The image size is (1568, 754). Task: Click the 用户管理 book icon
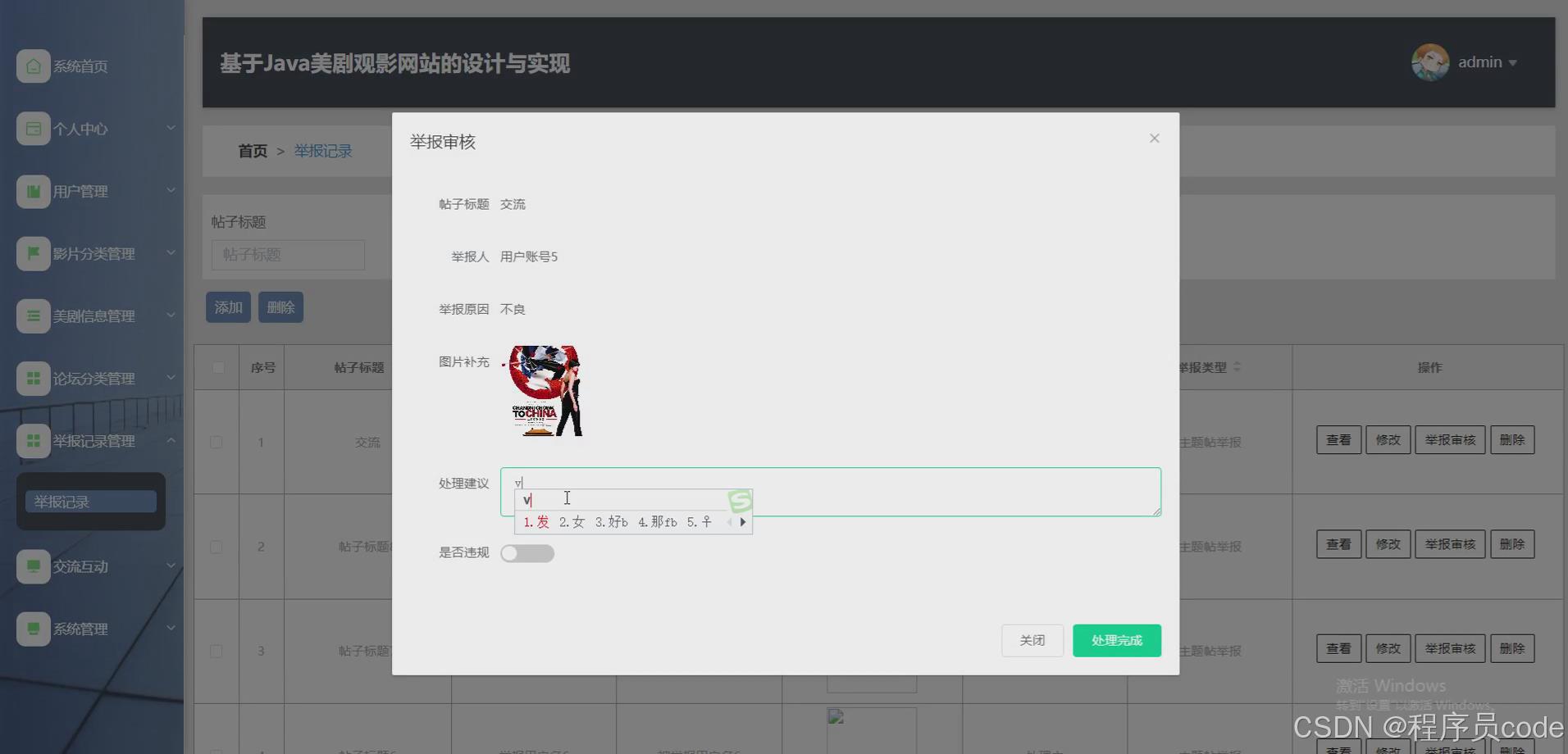(x=33, y=191)
